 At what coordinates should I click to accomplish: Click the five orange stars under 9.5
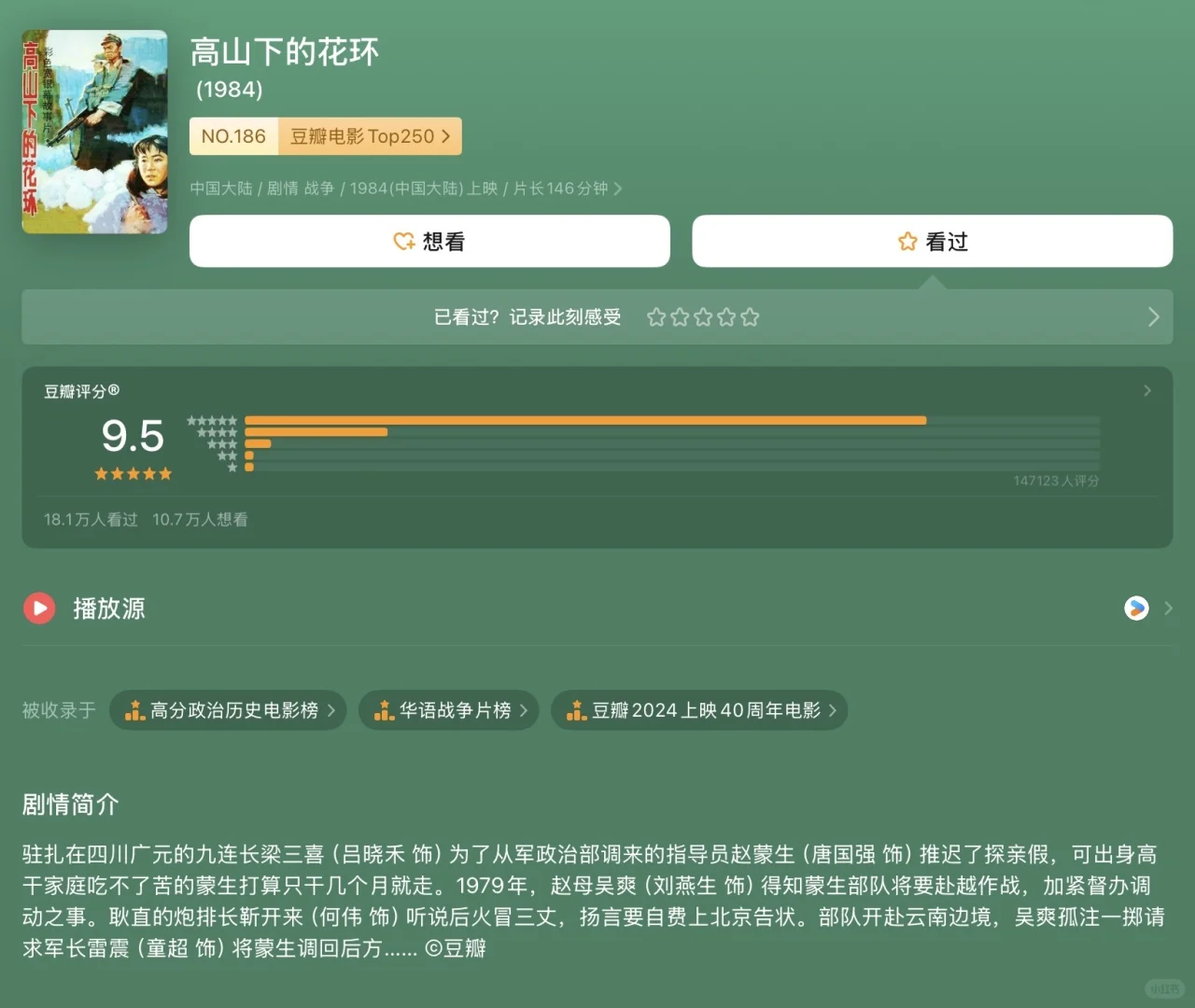pyautogui.click(x=133, y=474)
